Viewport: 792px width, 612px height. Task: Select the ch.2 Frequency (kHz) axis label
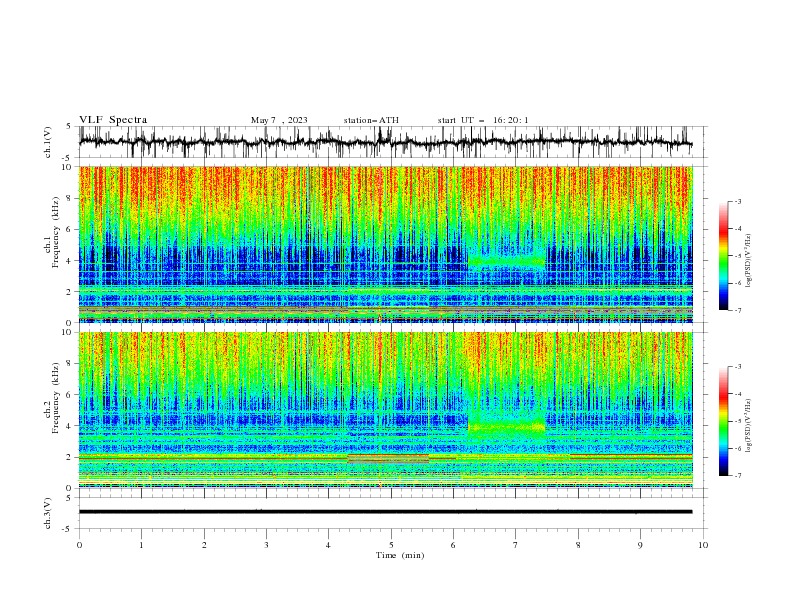pos(53,397)
